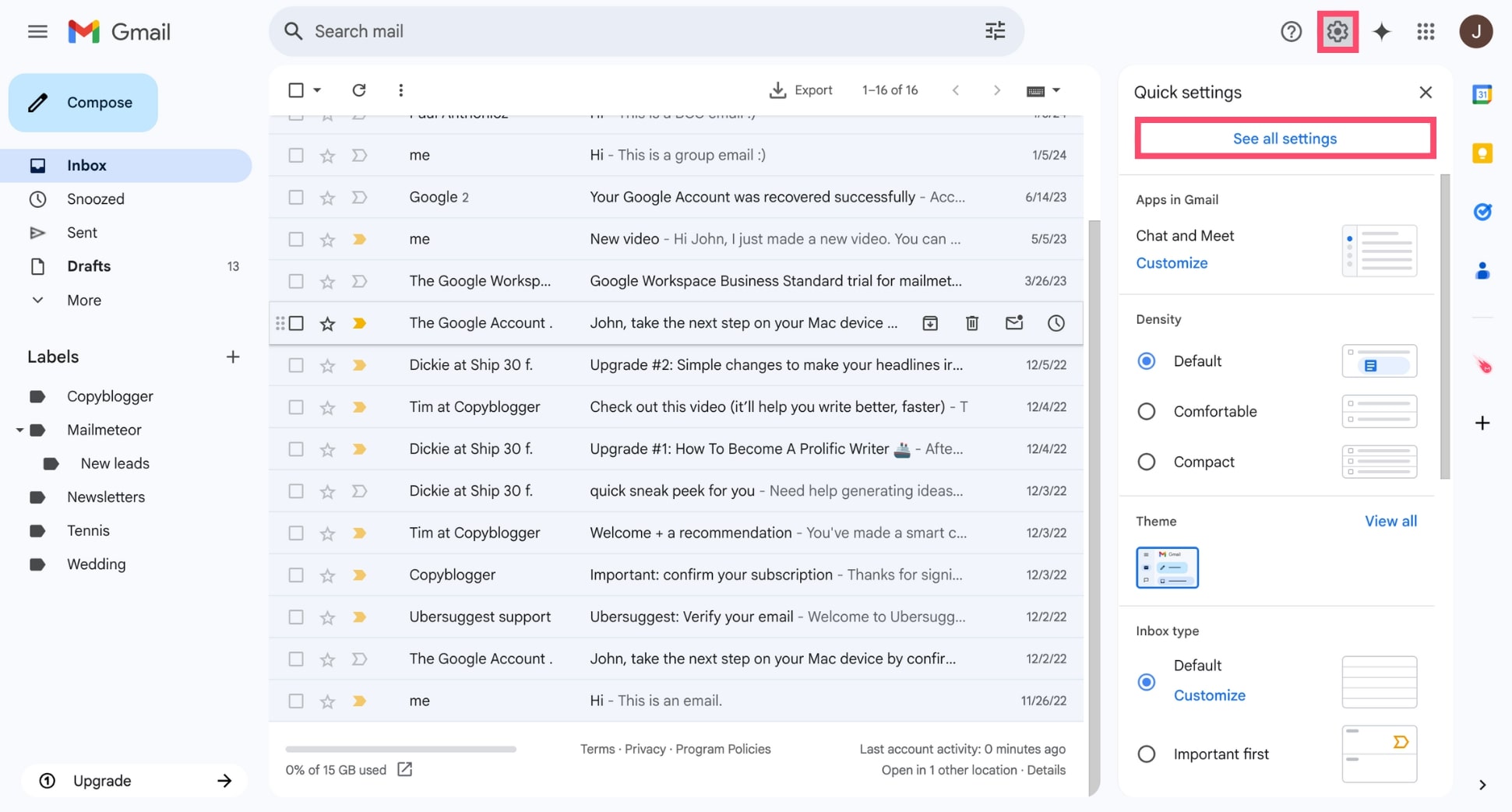Snooze the hovered Google Account email
1512x812 pixels.
(1056, 323)
